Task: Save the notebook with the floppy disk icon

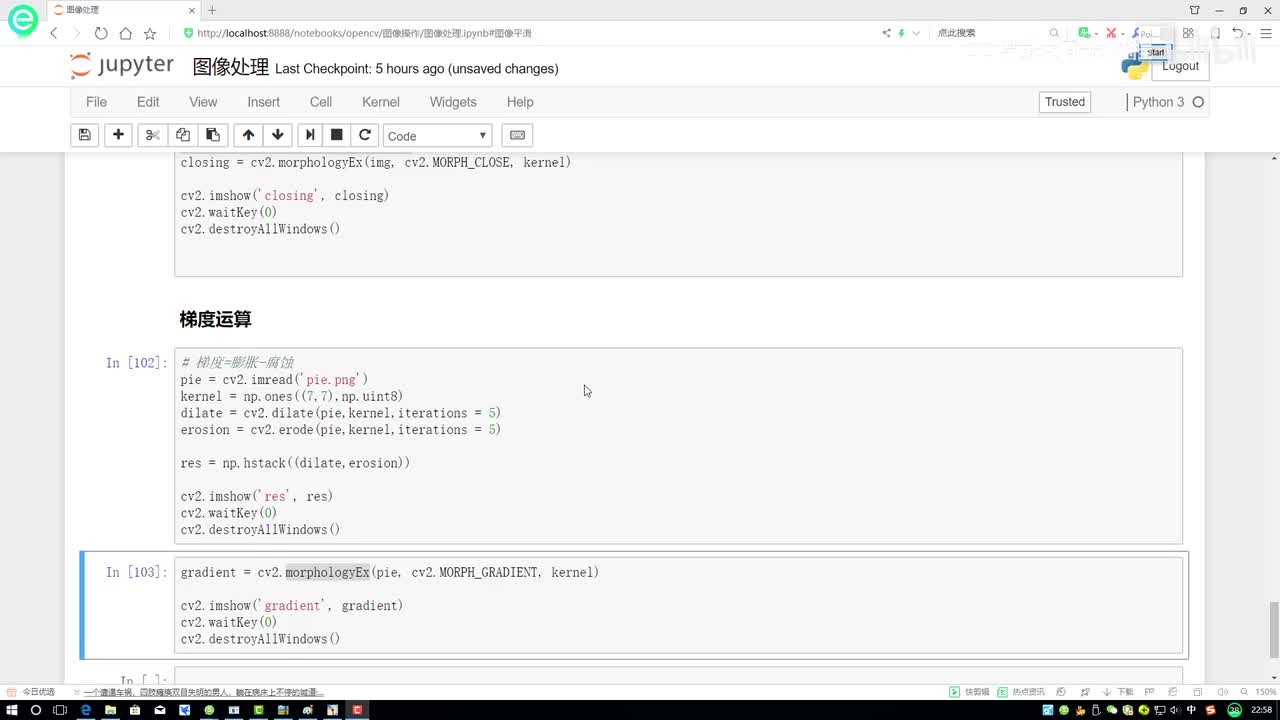Action: point(85,135)
